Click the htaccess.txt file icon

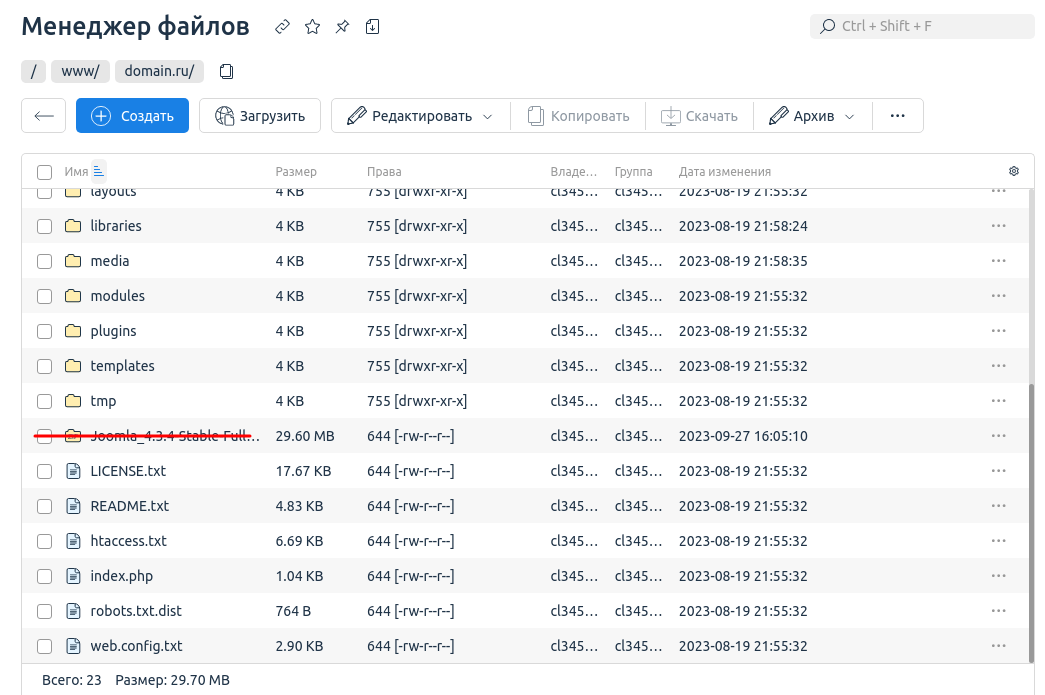click(73, 541)
